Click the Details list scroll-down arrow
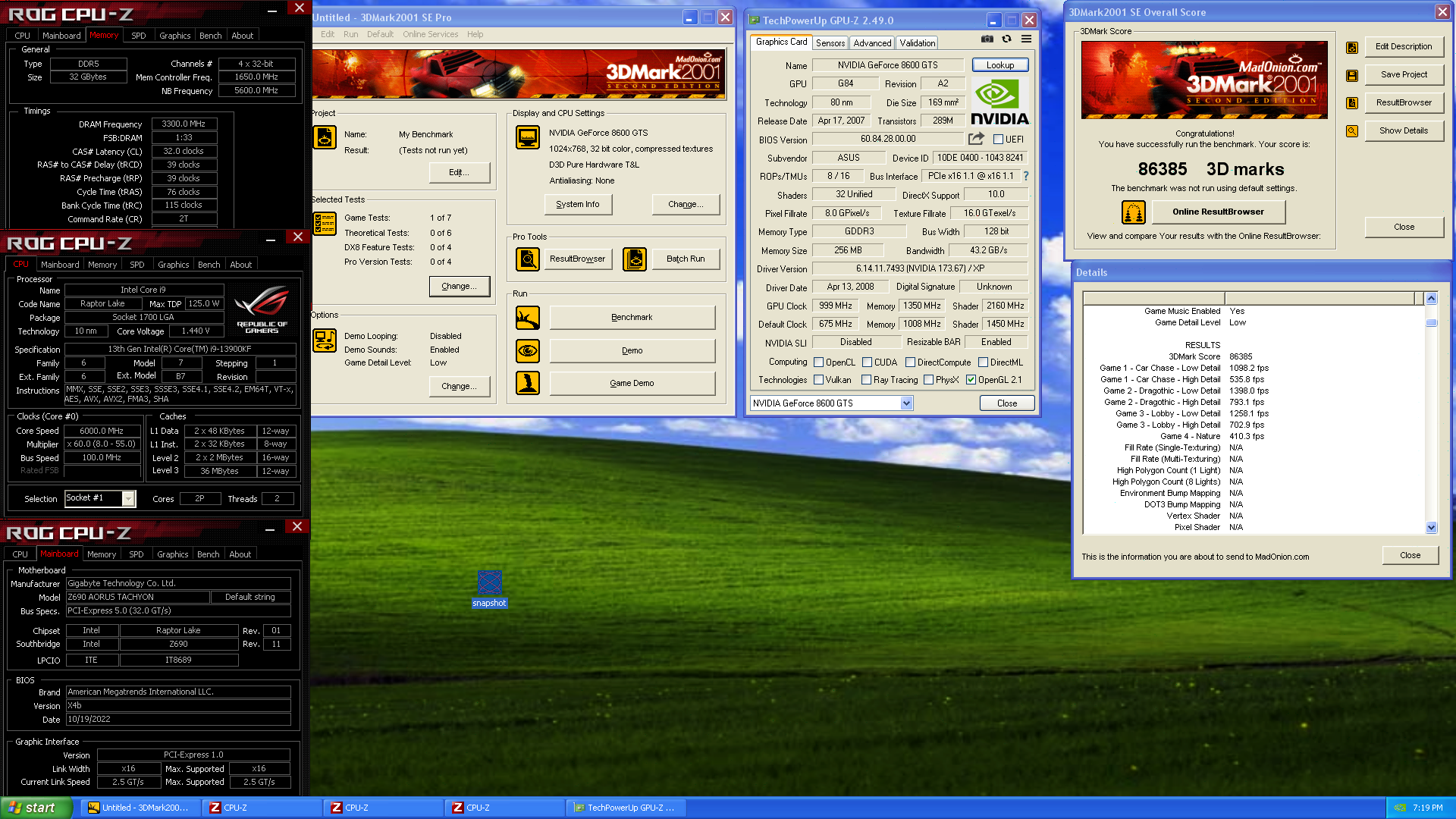Screen dimensions: 1456x819 pyautogui.click(x=1431, y=528)
